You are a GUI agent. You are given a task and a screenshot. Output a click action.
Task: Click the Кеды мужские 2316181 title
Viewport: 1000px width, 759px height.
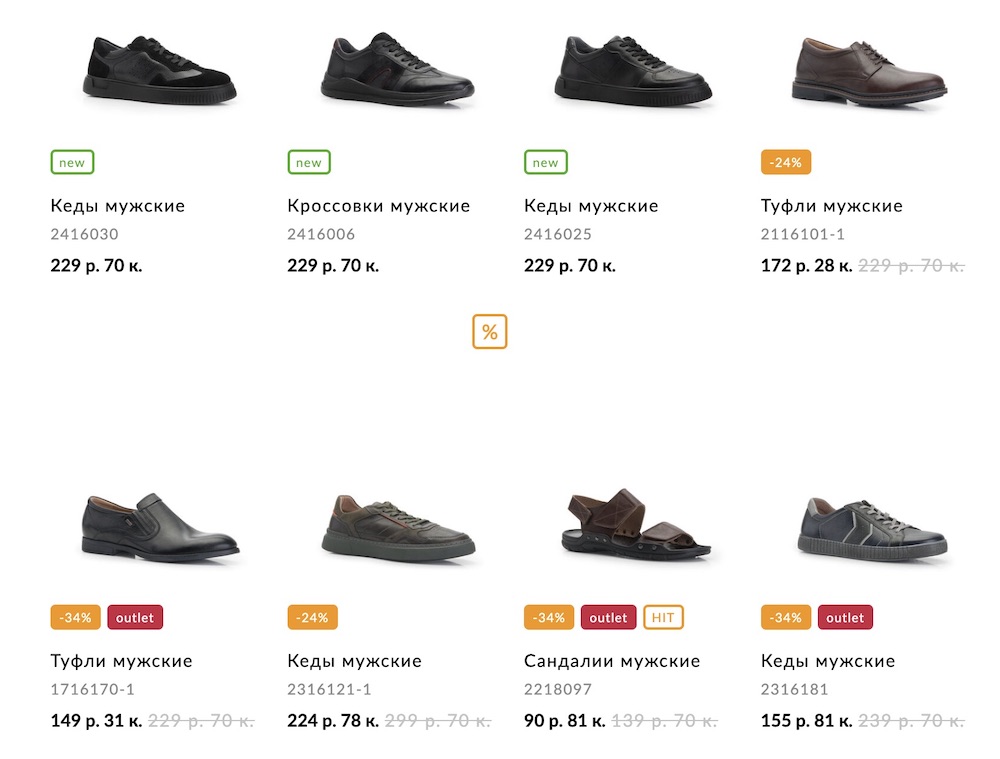pyautogui.click(x=828, y=661)
